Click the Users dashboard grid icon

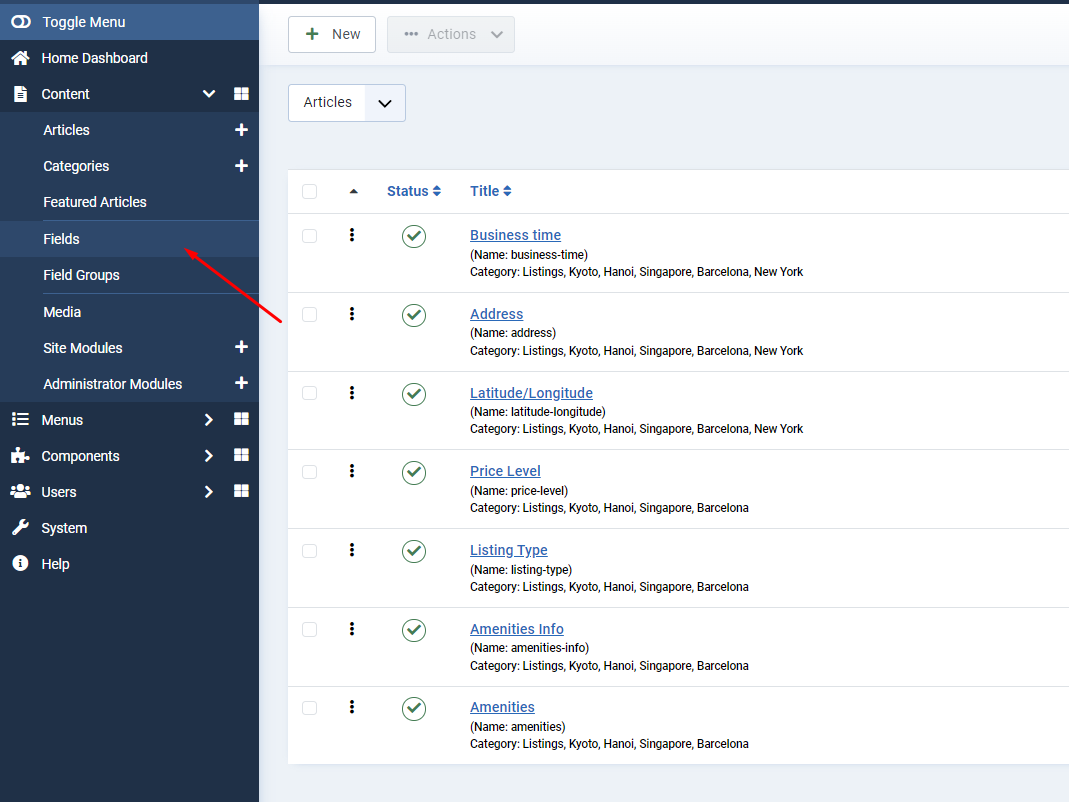[241, 491]
